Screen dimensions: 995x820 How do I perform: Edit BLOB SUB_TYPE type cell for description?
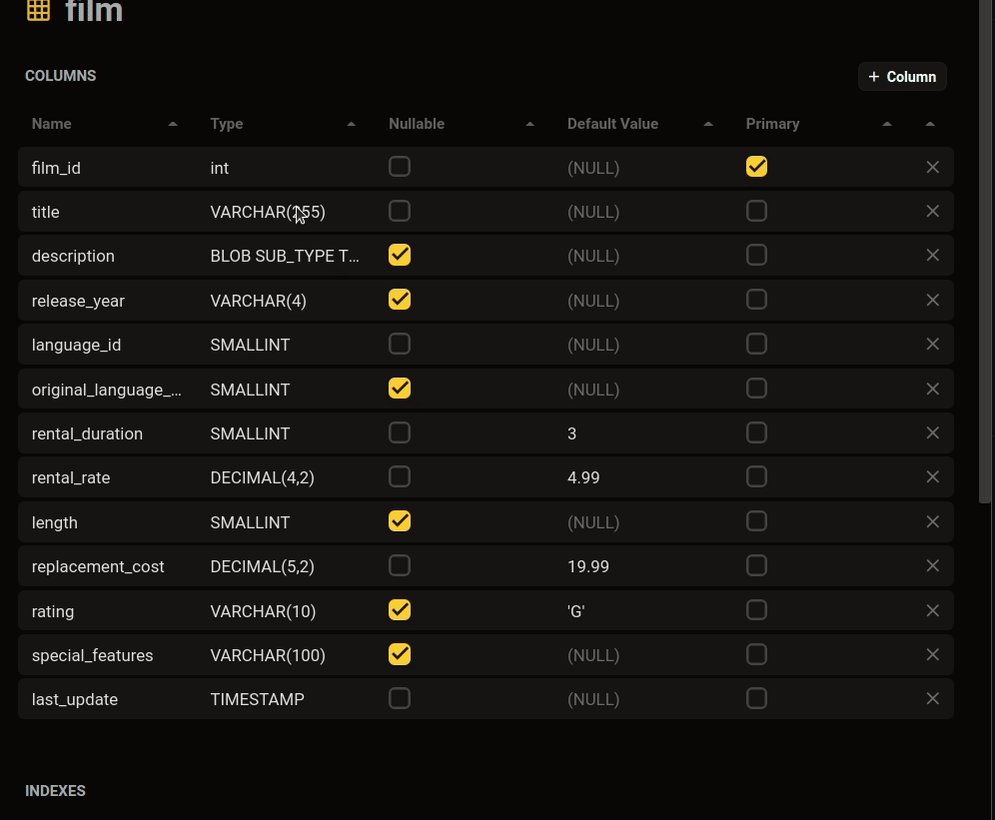(284, 256)
